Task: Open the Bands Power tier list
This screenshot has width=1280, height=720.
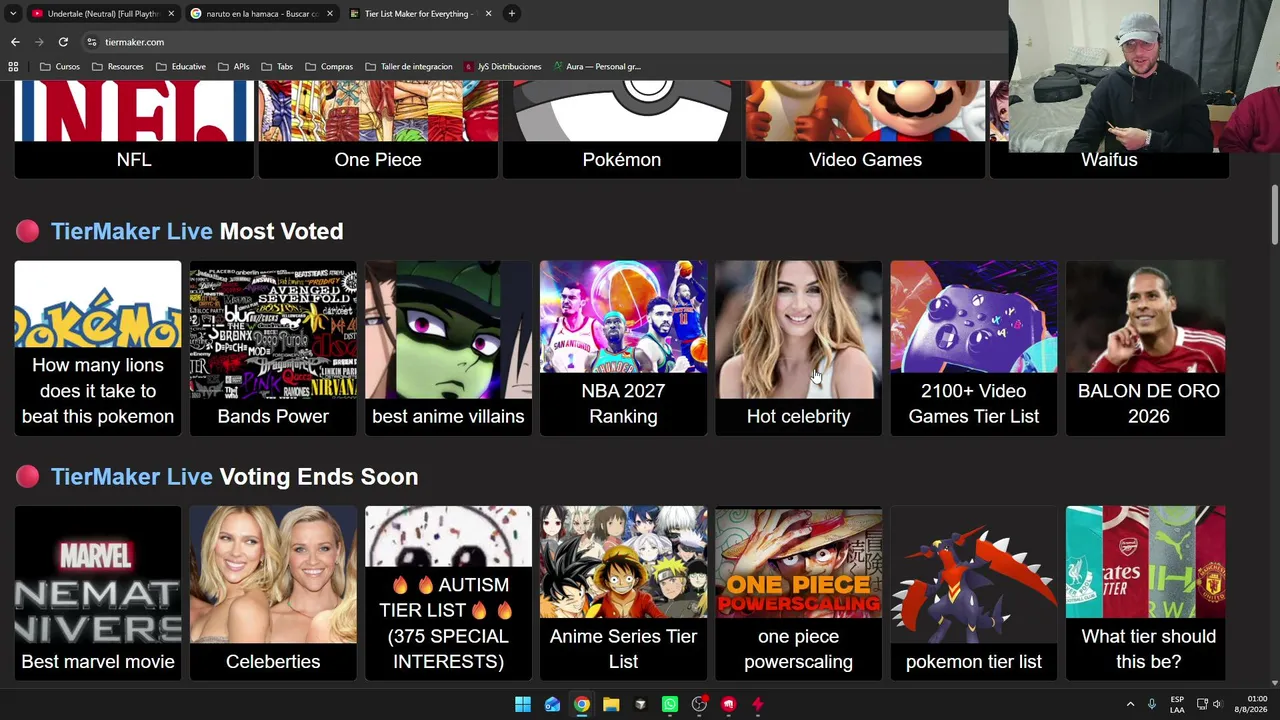Action: (x=273, y=348)
